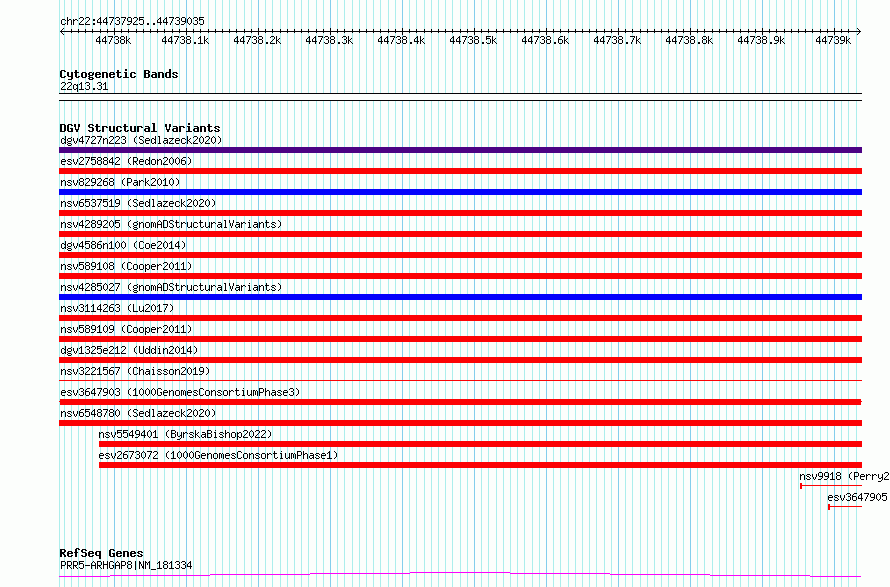Click the 44739k ruler tick label
This screenshot has width=890, height=587.
point(833,40)
